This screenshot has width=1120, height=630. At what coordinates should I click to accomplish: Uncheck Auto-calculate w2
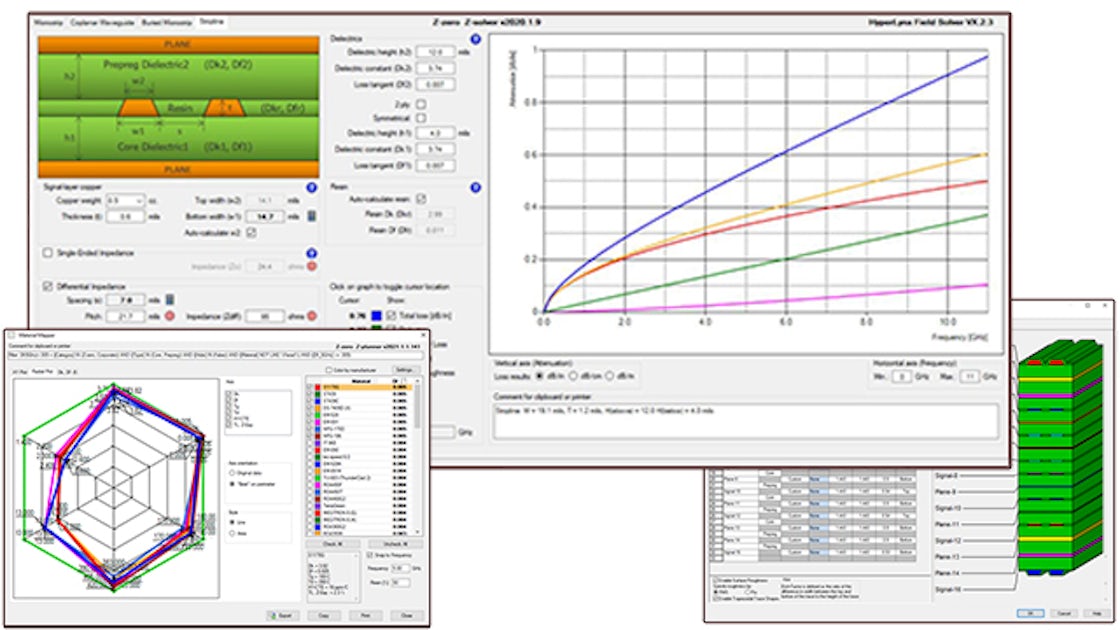click(251, 233)
